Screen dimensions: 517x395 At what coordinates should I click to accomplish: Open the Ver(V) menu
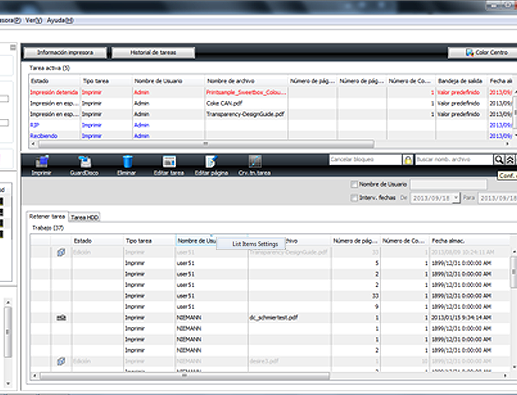[x=34, y=20]
